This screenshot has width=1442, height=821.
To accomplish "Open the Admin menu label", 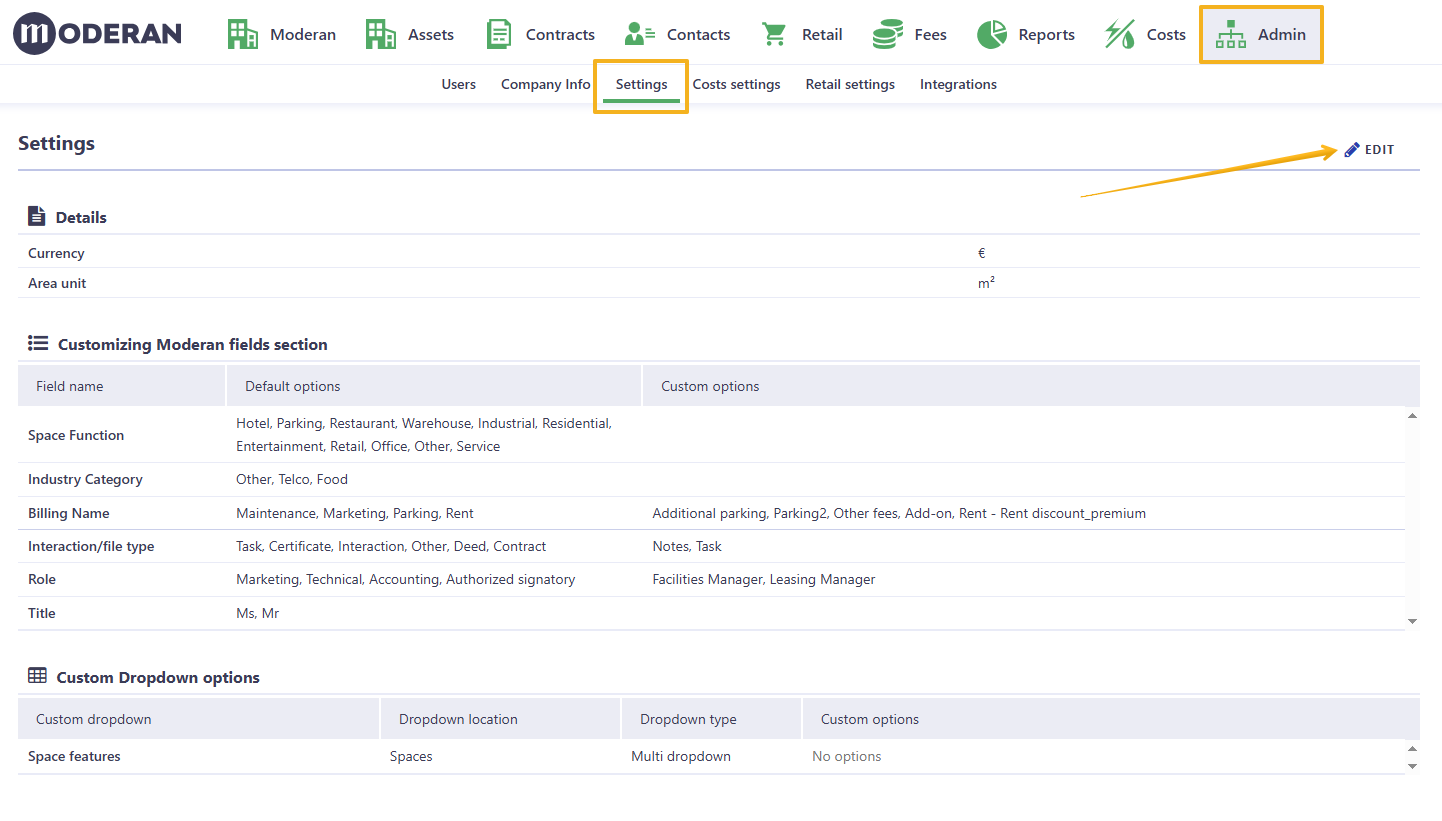I will [1282, 34].
